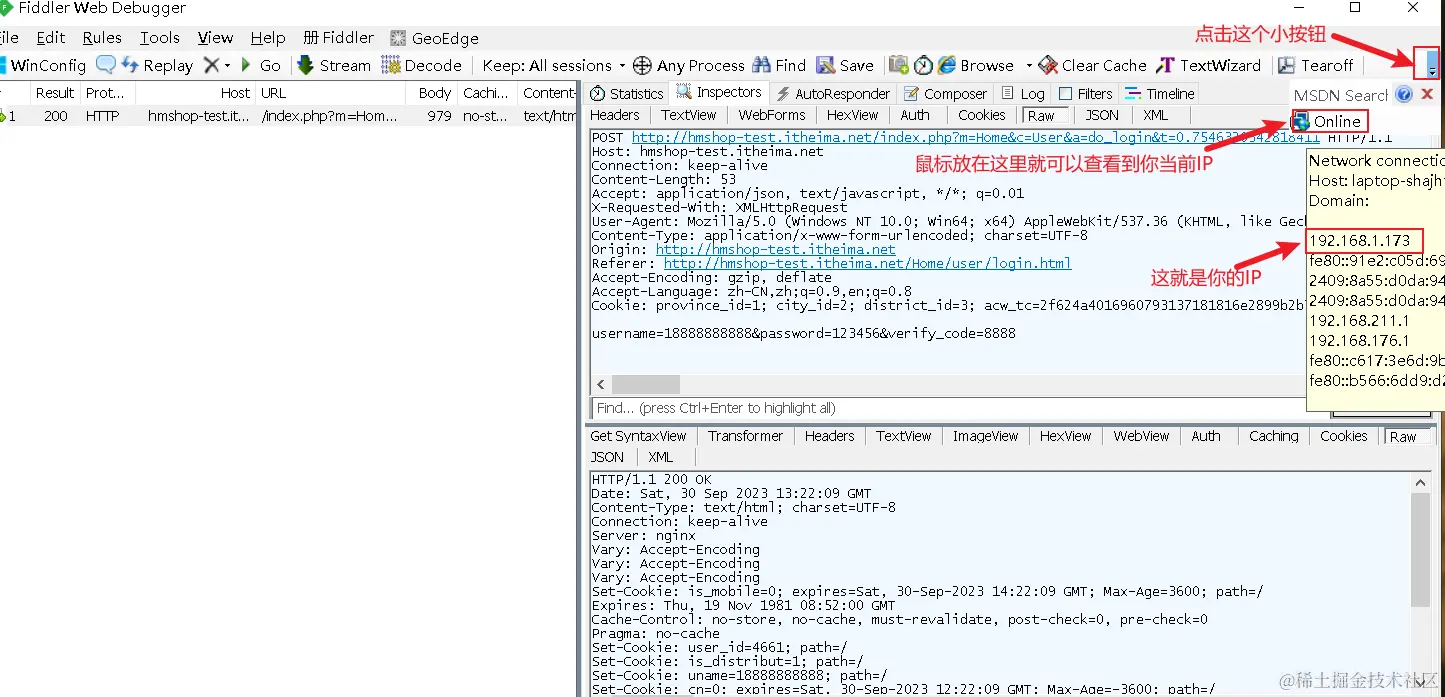Switch to the Log tab
The height and width of the screenshot is (697, 1445).
point(1022,93)
